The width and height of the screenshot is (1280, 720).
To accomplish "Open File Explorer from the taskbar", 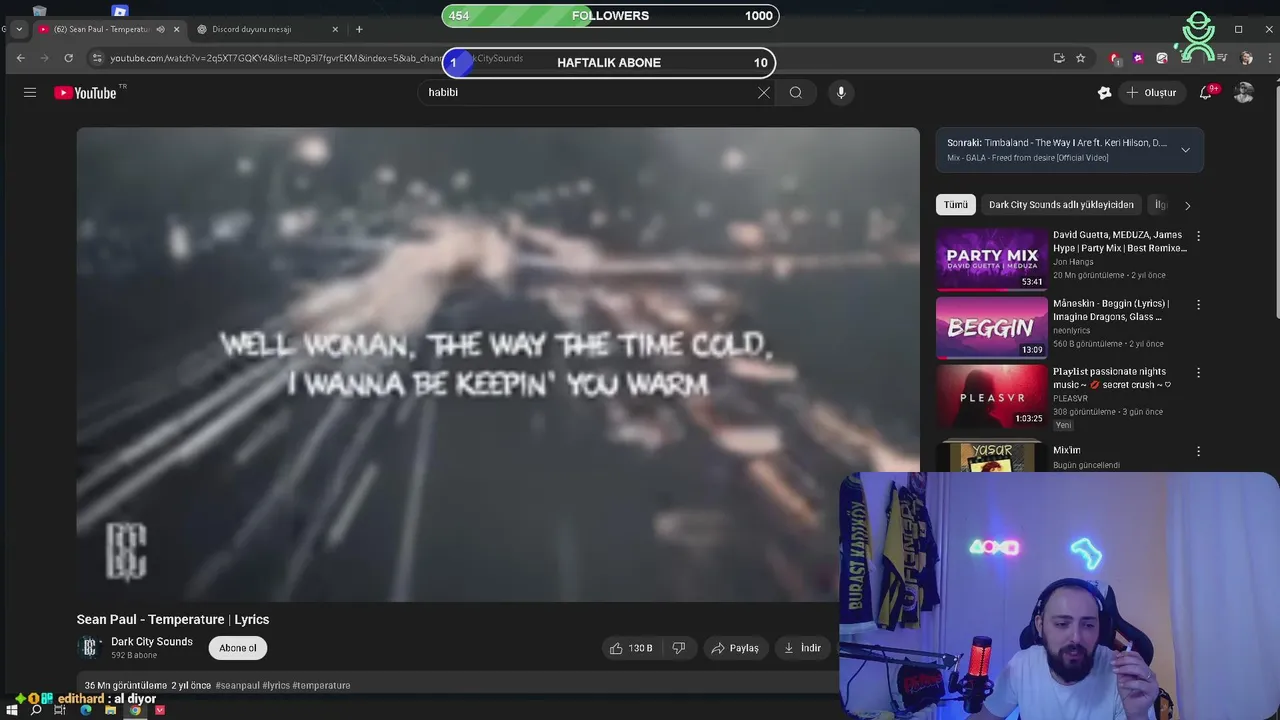I will [x=110, y=710].
